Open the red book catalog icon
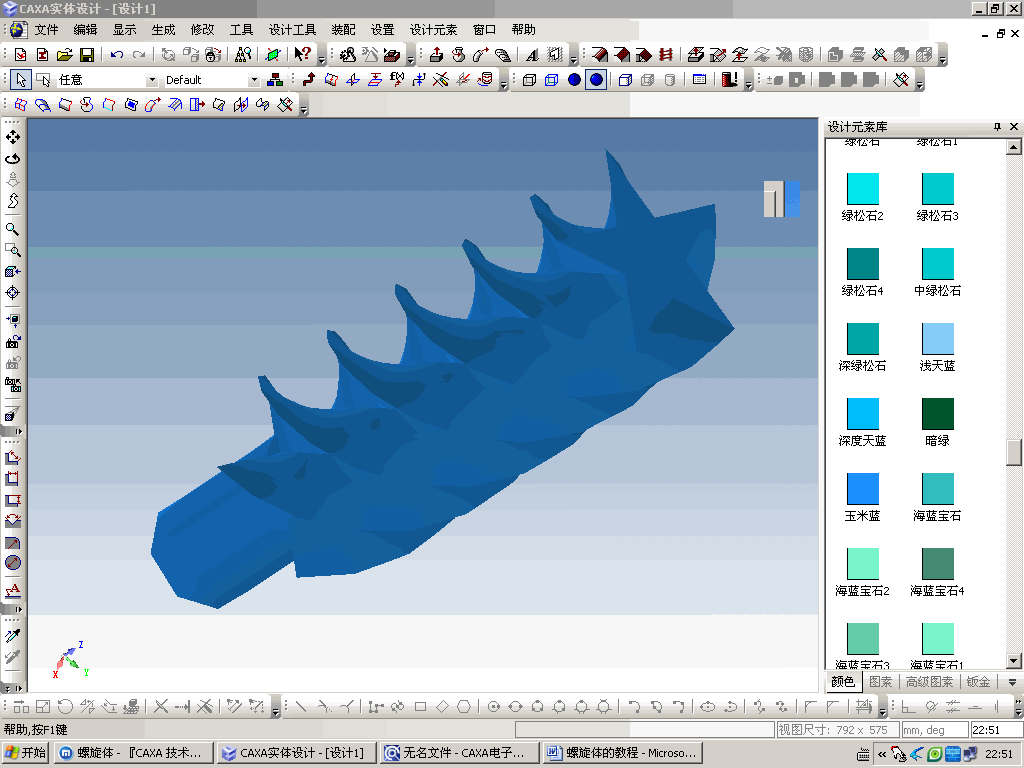 point(729,80)
